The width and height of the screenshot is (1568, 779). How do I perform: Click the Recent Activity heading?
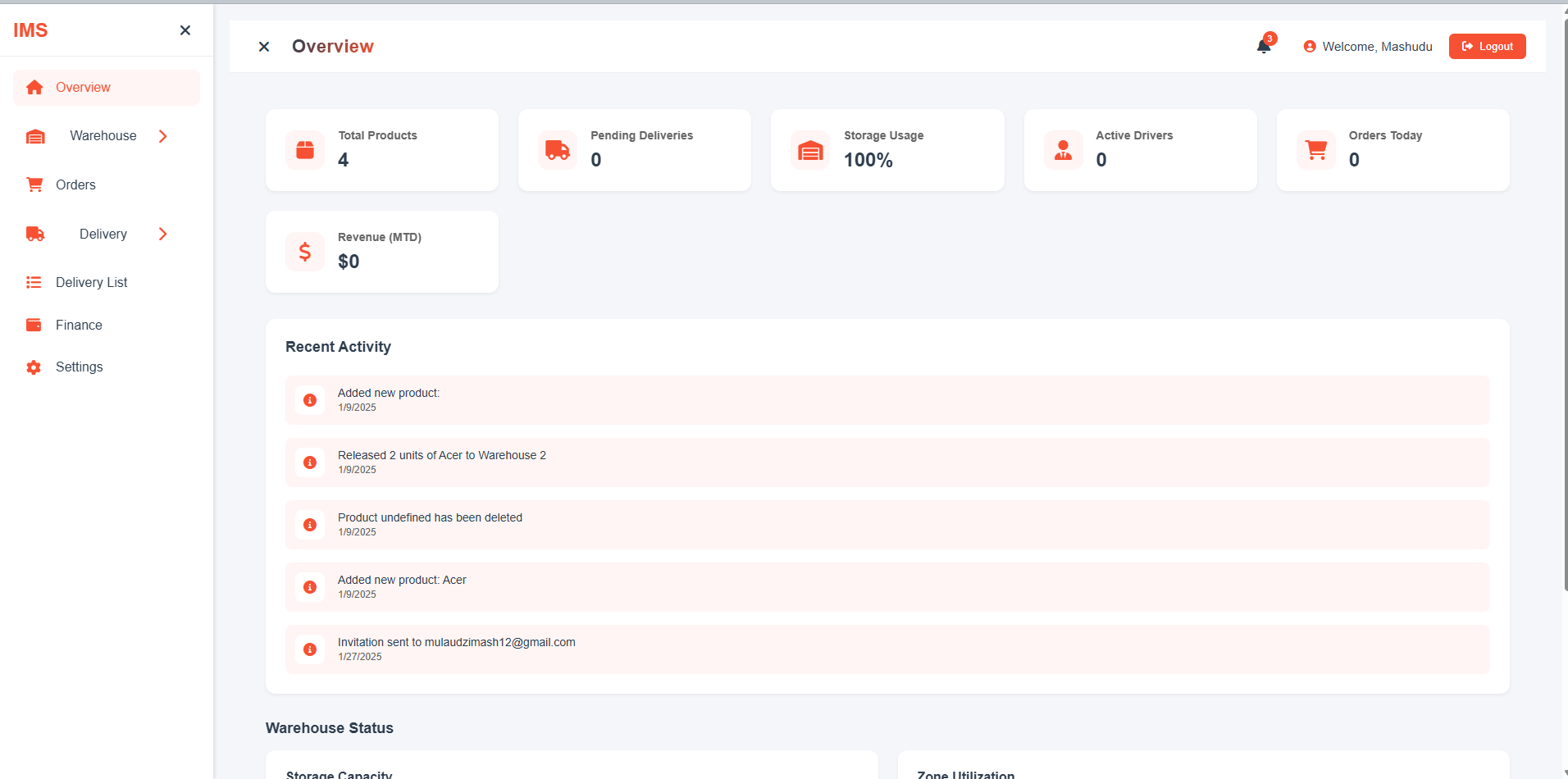pyautogui.click(x=338, y=347)
